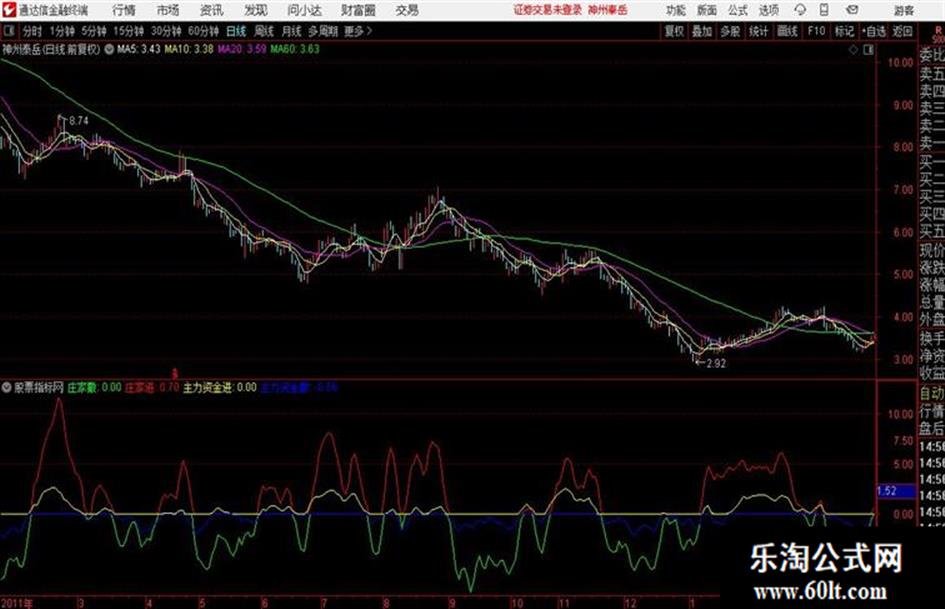Open the 选项 menu
This screenshot has height=609, width=945.
pos(769,10)
